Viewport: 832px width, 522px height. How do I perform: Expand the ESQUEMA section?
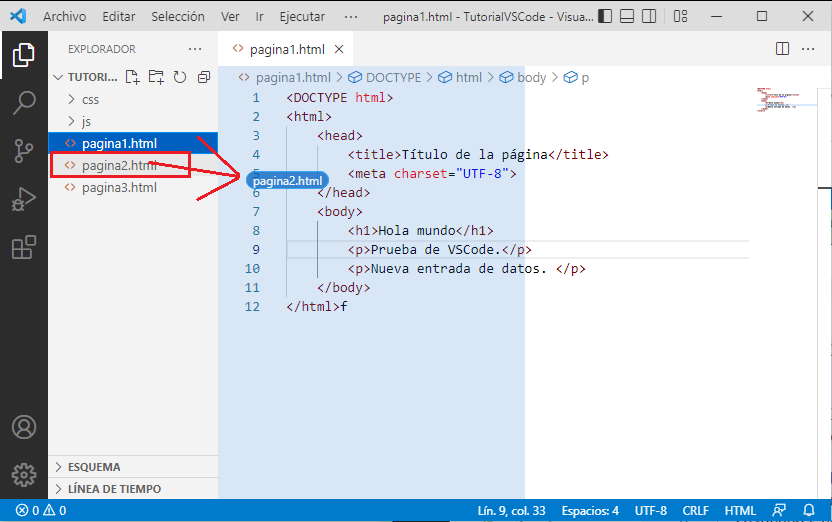coord(133,467)
